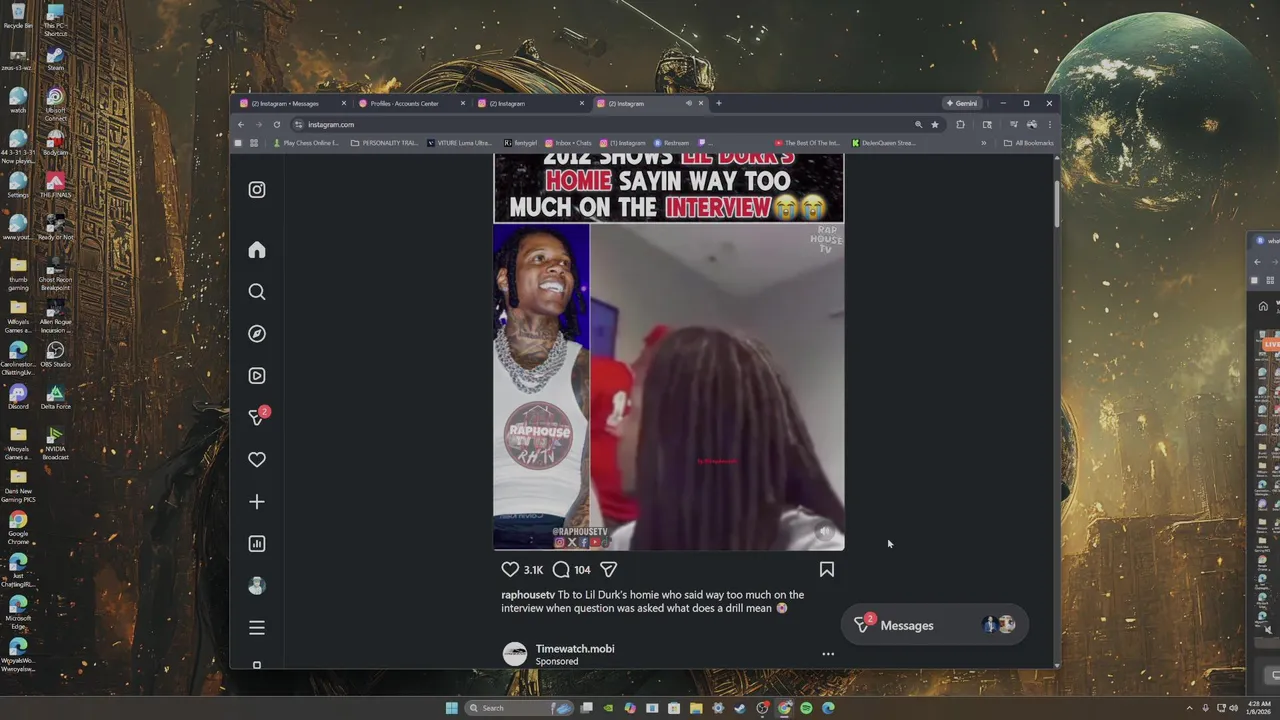
Task: Switch to Profiles - Accounts Center tab
Action: pos(410,103)
